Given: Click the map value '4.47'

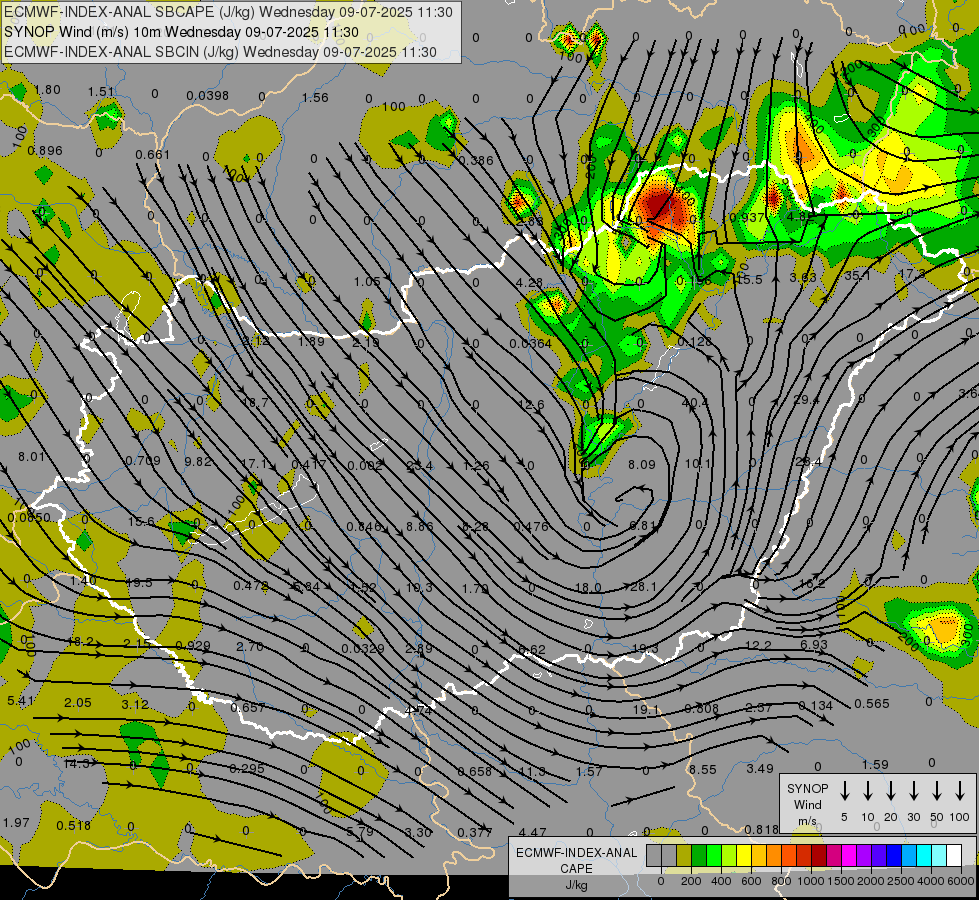Looking at the screenshot, I should 532,832.
